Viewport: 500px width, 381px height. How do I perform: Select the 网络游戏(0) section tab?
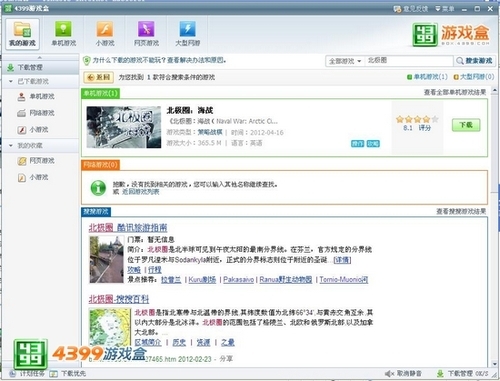click(x=100, y=165)
